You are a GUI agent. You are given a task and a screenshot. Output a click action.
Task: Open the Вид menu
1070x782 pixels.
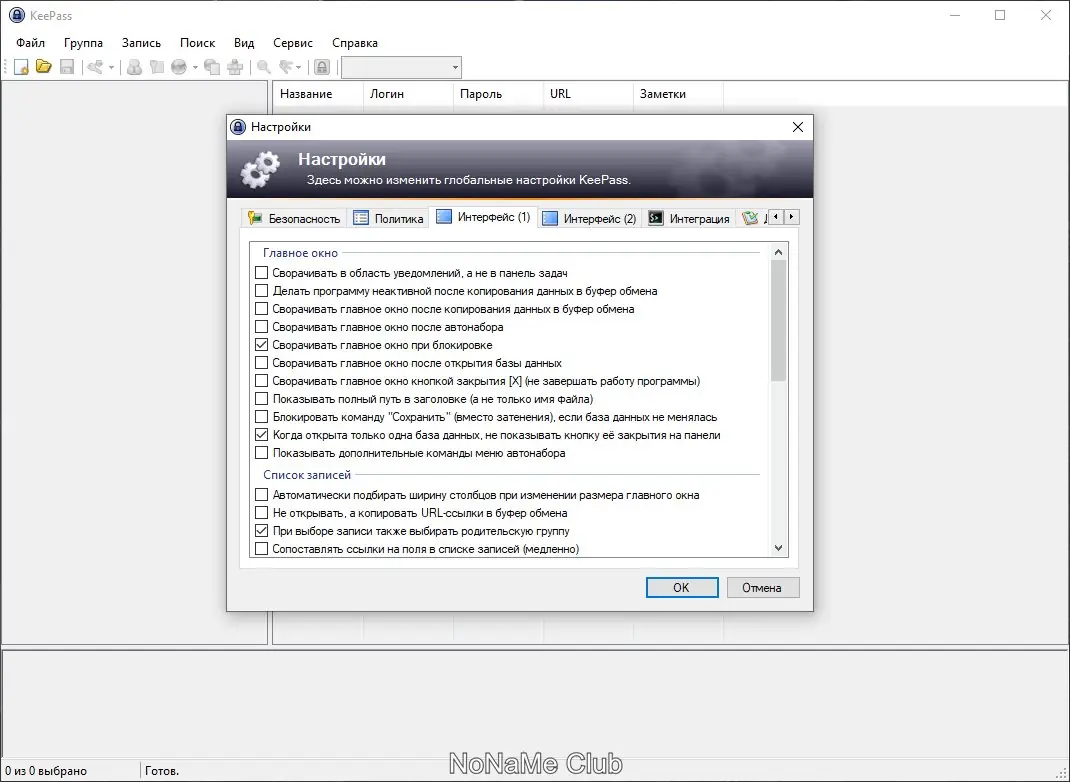244,42
